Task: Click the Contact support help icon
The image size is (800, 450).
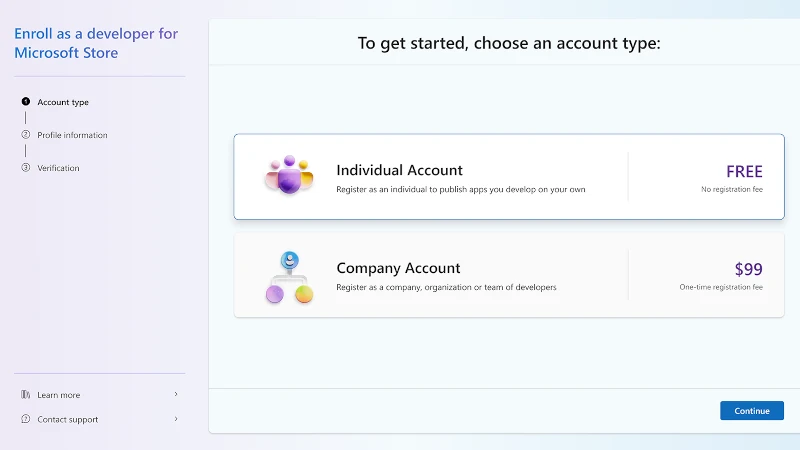Action: 26,419
